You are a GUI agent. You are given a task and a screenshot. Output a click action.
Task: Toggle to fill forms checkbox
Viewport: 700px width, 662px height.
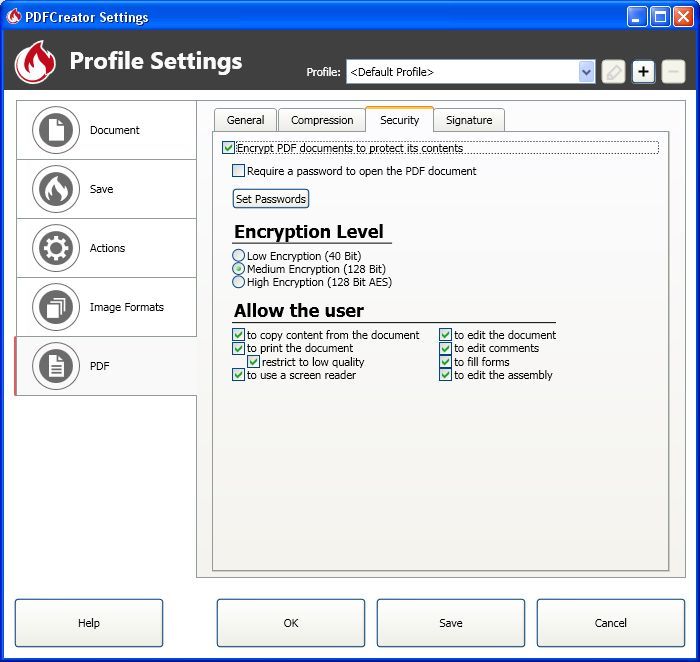point(445,361)
